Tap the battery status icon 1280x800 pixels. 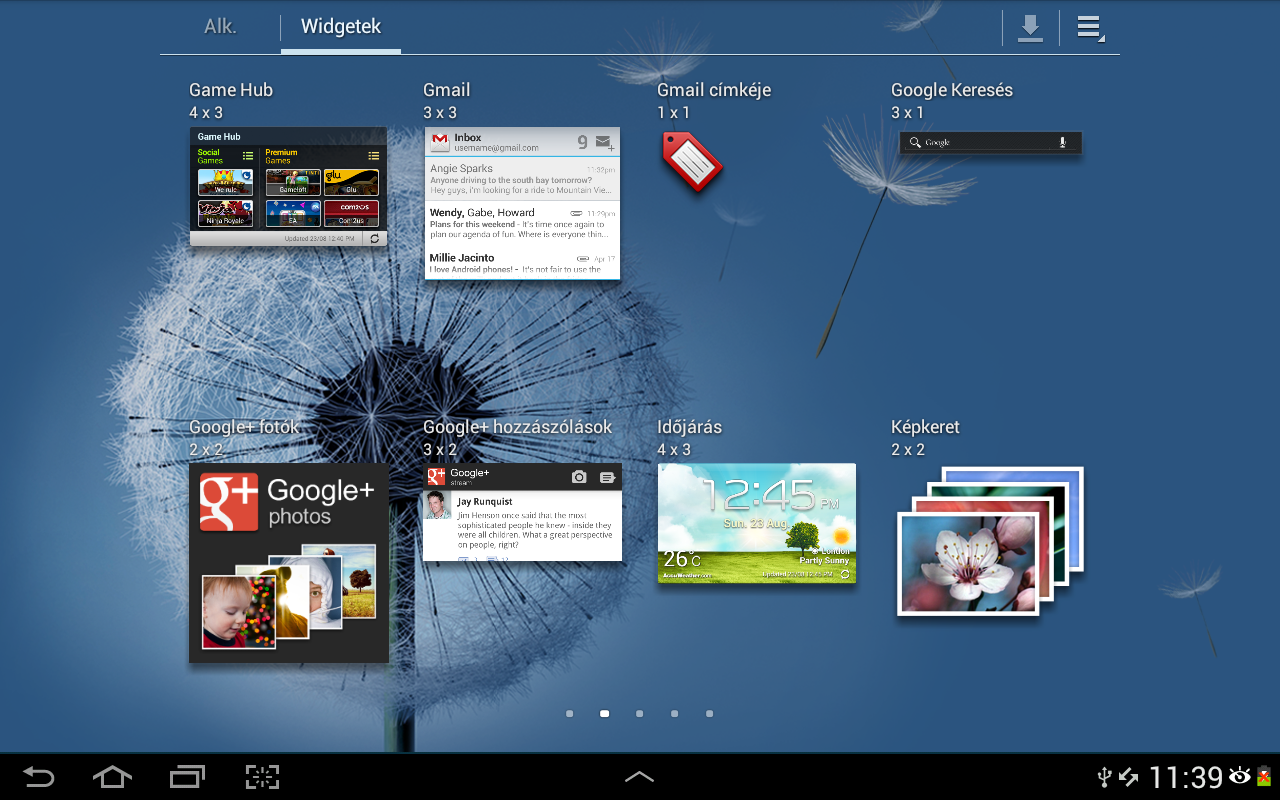point(1264,776)
